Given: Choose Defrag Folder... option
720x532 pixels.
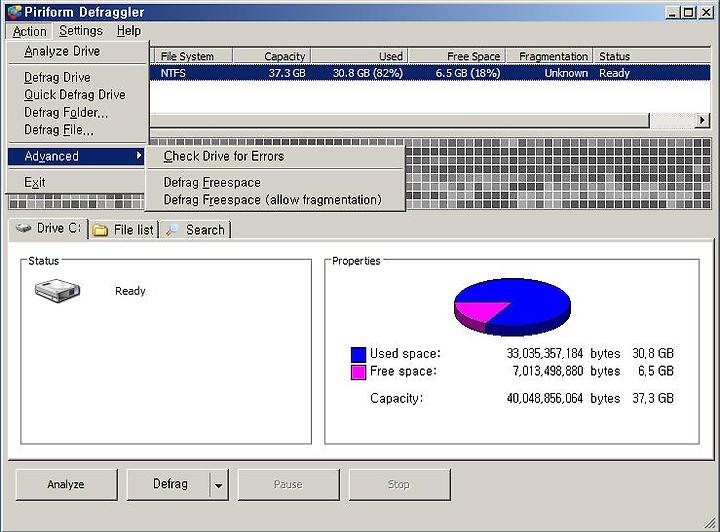Looking at the screenshot, I should (78, 112).
